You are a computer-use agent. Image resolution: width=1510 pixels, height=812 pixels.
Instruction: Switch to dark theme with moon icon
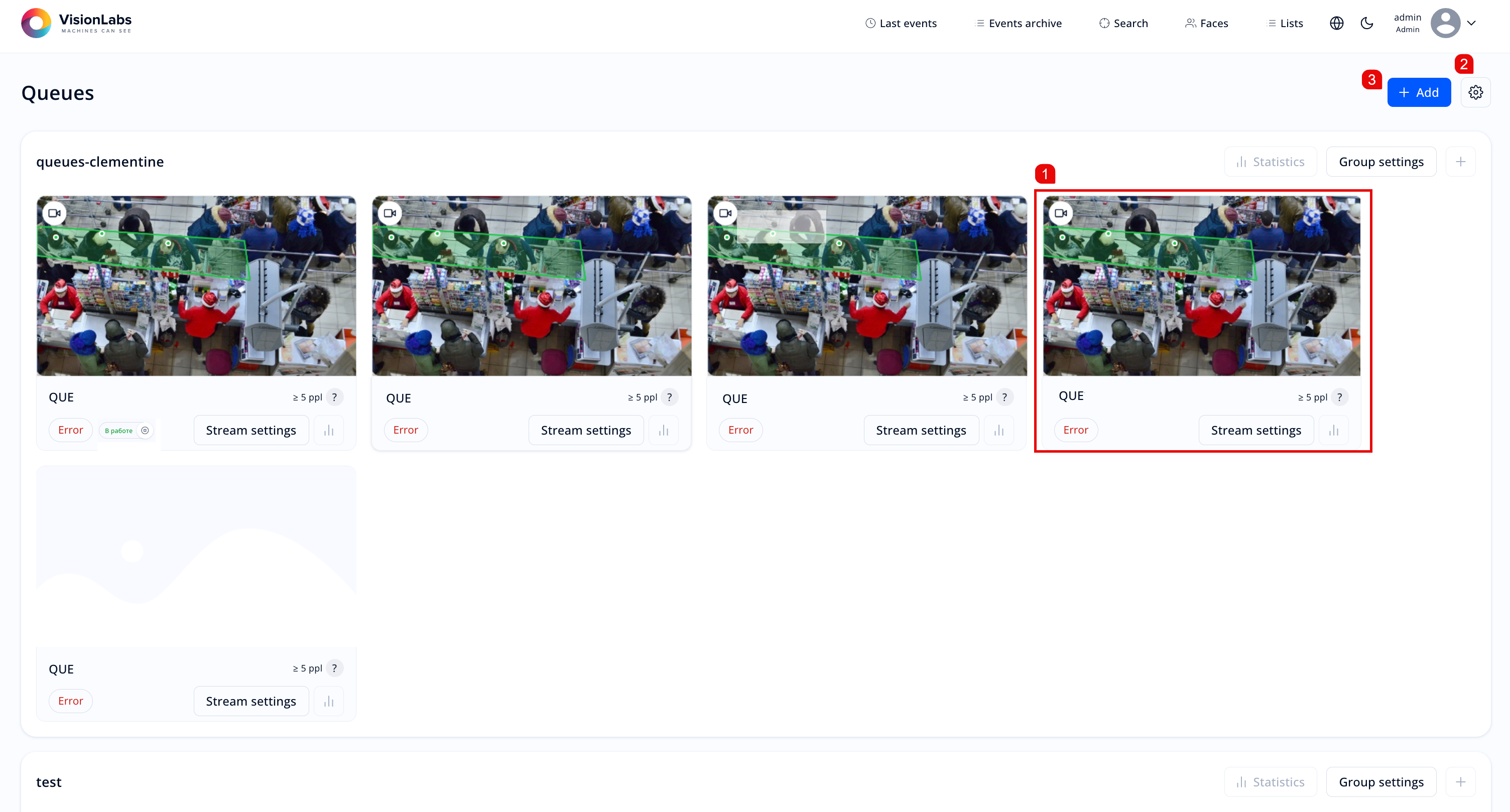(1366, 24)
